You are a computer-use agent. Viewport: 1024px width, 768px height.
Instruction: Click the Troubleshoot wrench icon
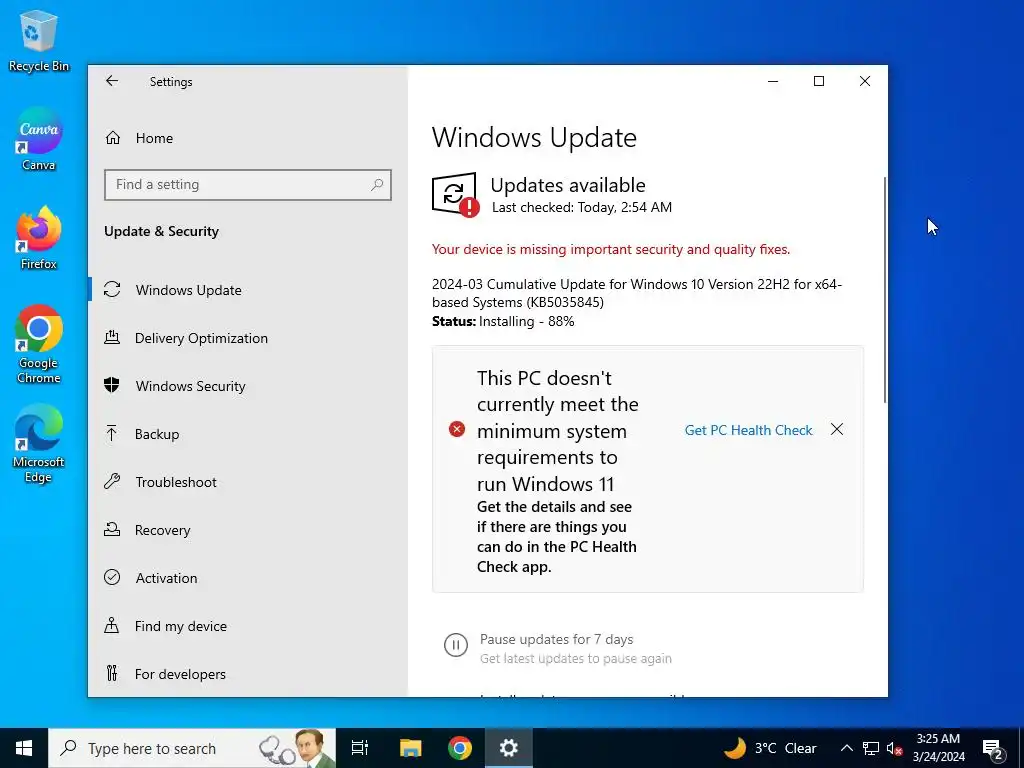[x=112, y=481]
